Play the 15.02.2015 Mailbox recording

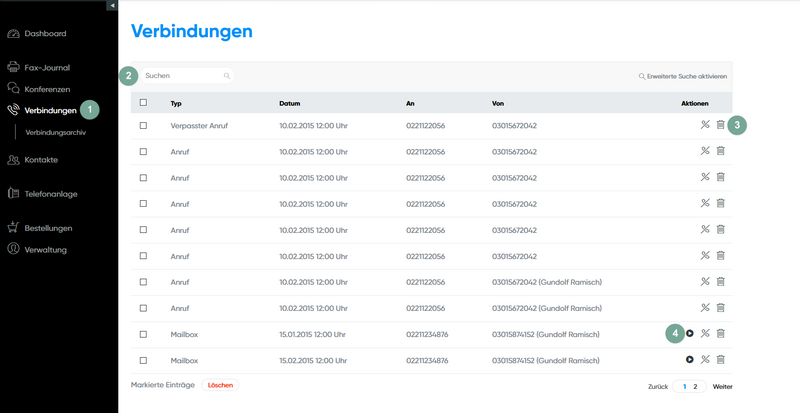[x=690, y=359]
